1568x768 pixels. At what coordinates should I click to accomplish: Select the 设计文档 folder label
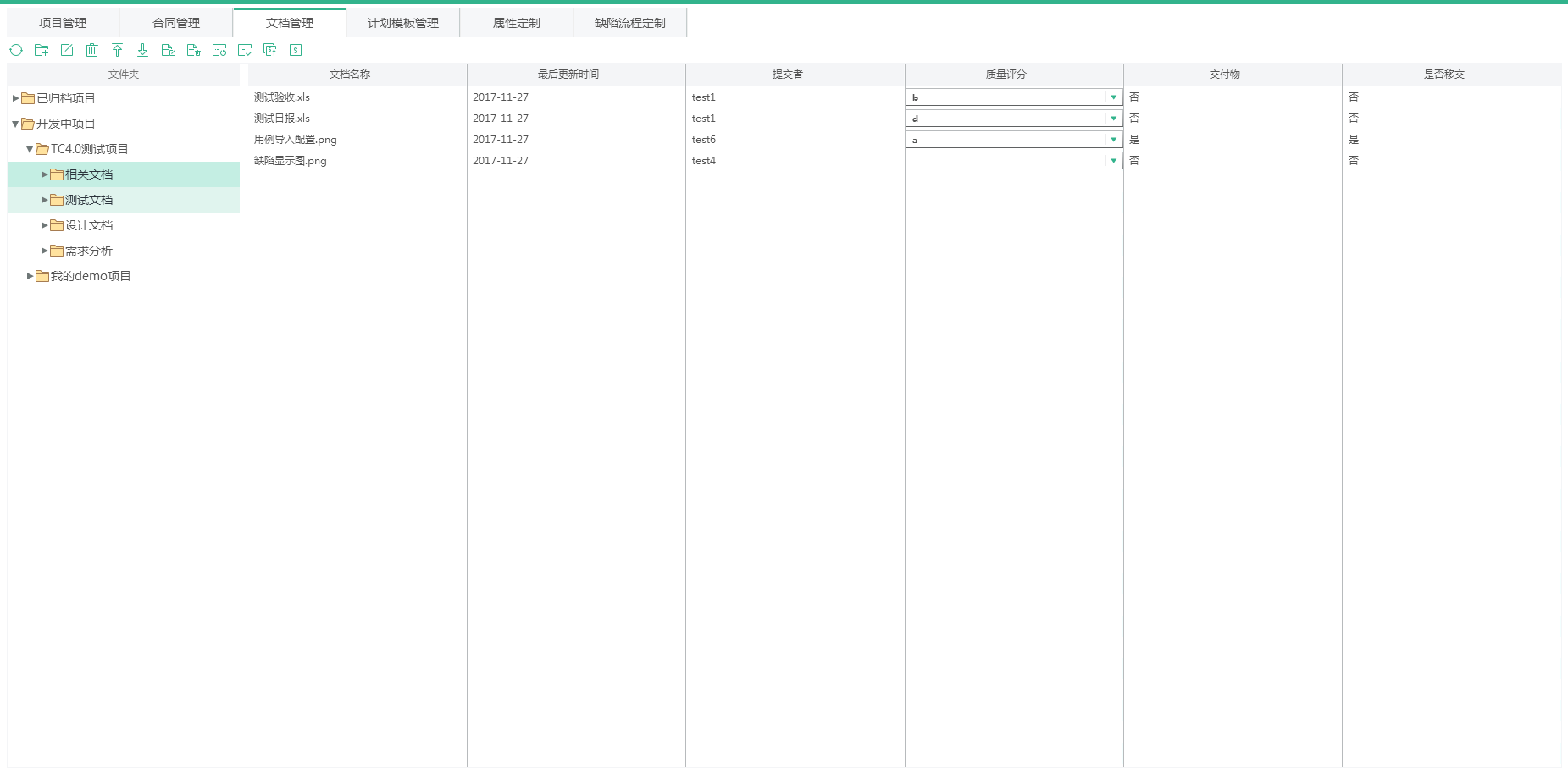click(89, 225)
